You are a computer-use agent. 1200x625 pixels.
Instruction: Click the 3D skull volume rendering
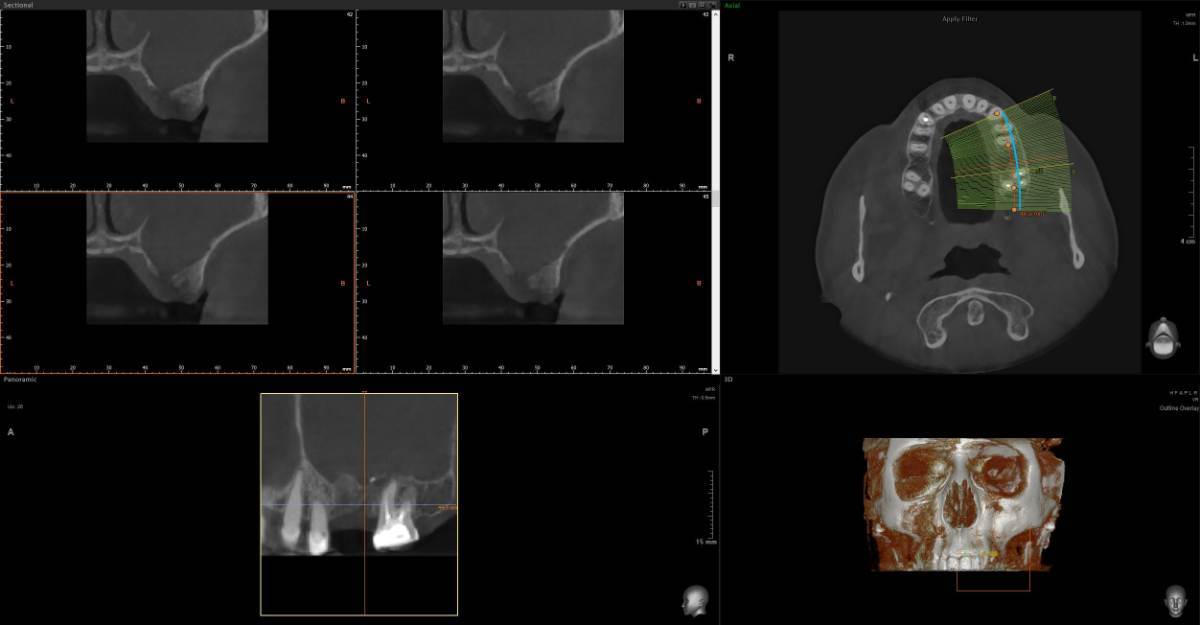pos(960,503)
